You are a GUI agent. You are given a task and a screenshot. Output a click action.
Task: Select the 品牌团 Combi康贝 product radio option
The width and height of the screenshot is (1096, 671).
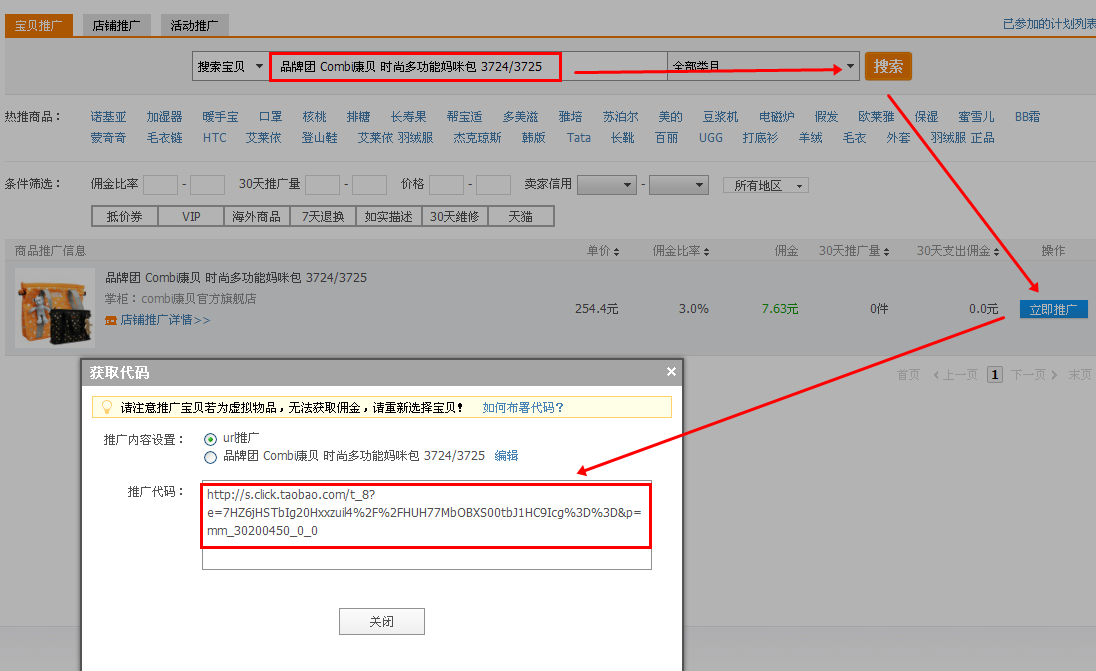click(x=210, y=457)
